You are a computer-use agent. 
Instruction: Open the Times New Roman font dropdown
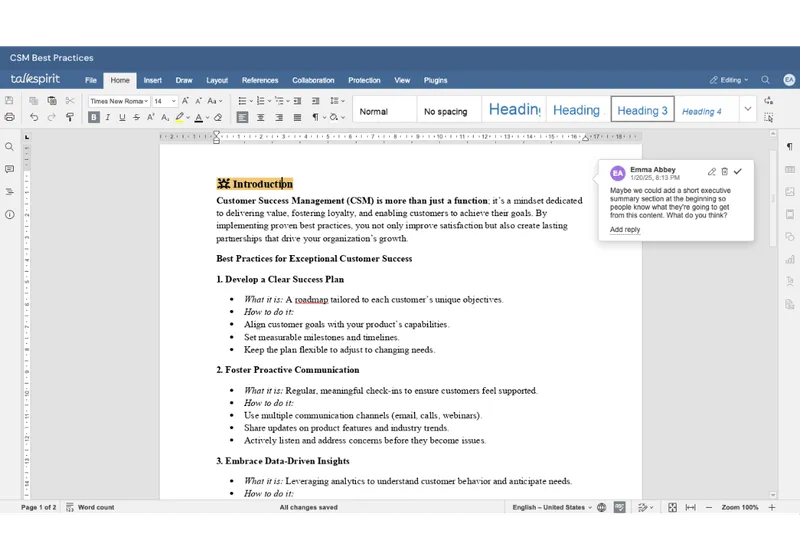(x=119, y=101)
